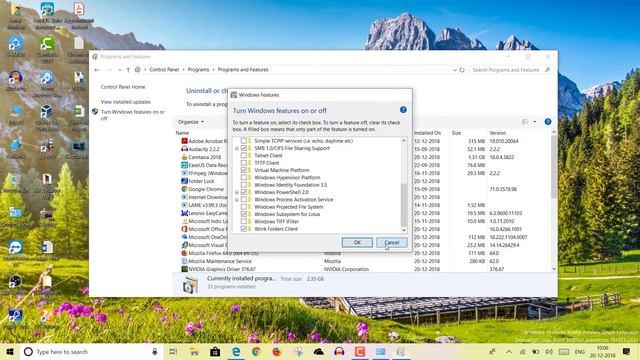
Task: Click the magnifier in Search Programs and Features
Action: click(547, 70)
